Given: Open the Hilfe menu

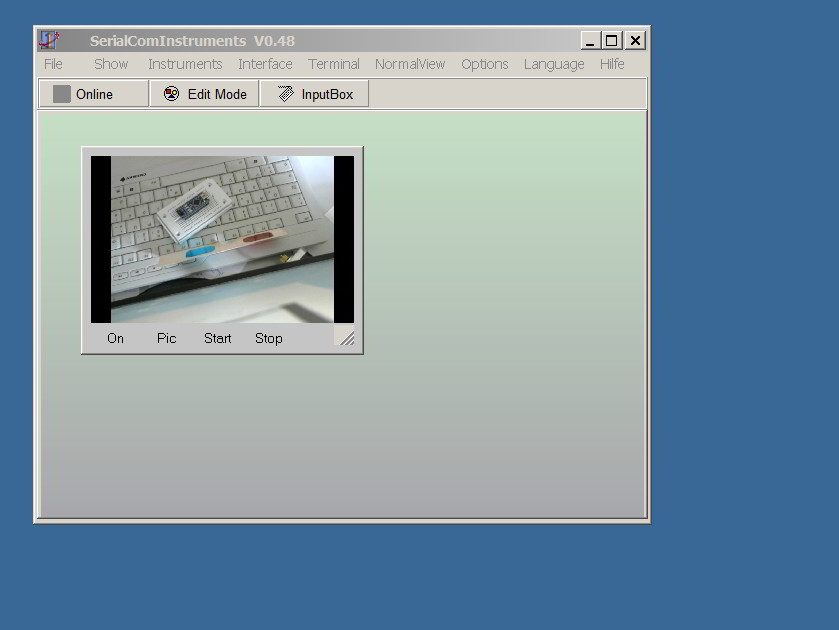Looking at the screenshot, I should tap(612, 64).
